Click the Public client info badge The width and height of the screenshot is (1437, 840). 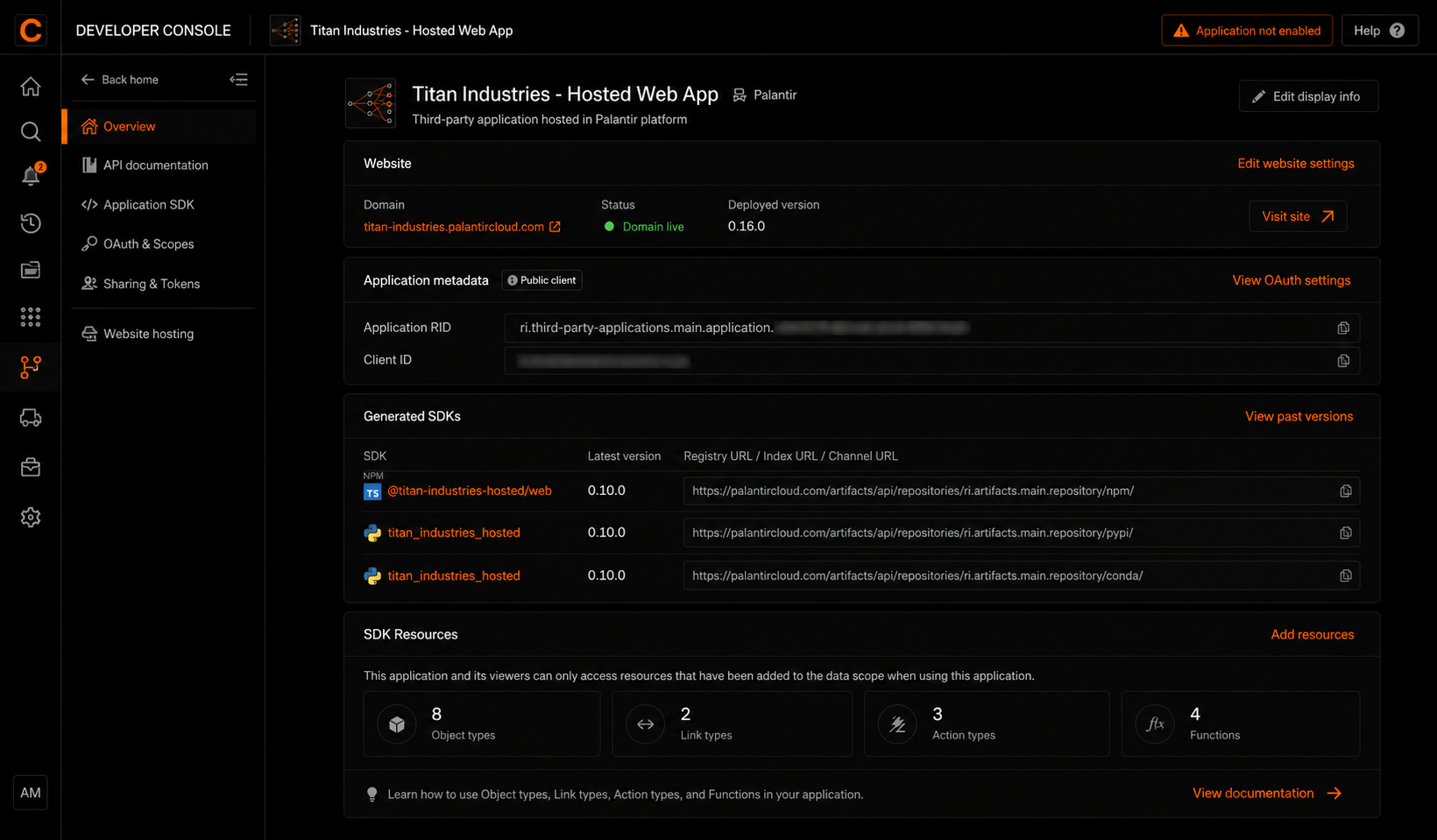point(542,280)
